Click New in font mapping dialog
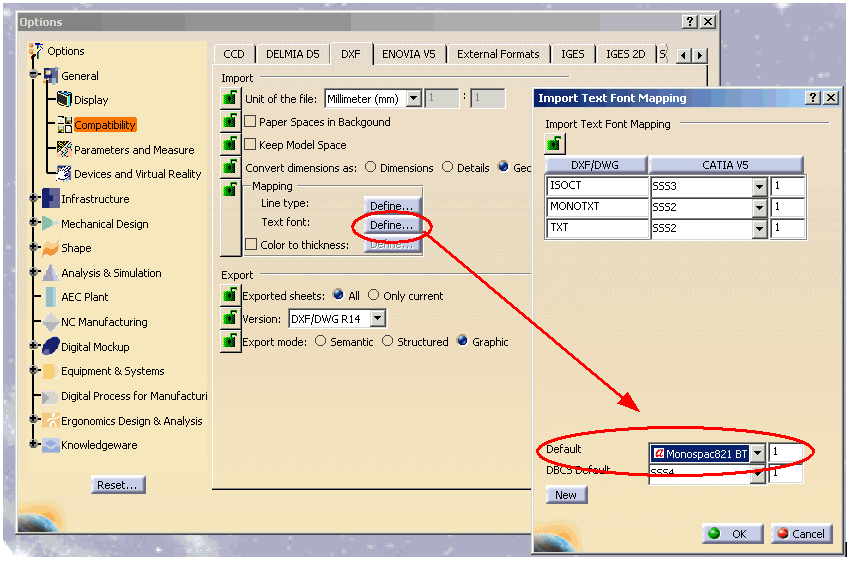Image resolution: width=850 pixels, height=573 pixels. tap(566, 494)
